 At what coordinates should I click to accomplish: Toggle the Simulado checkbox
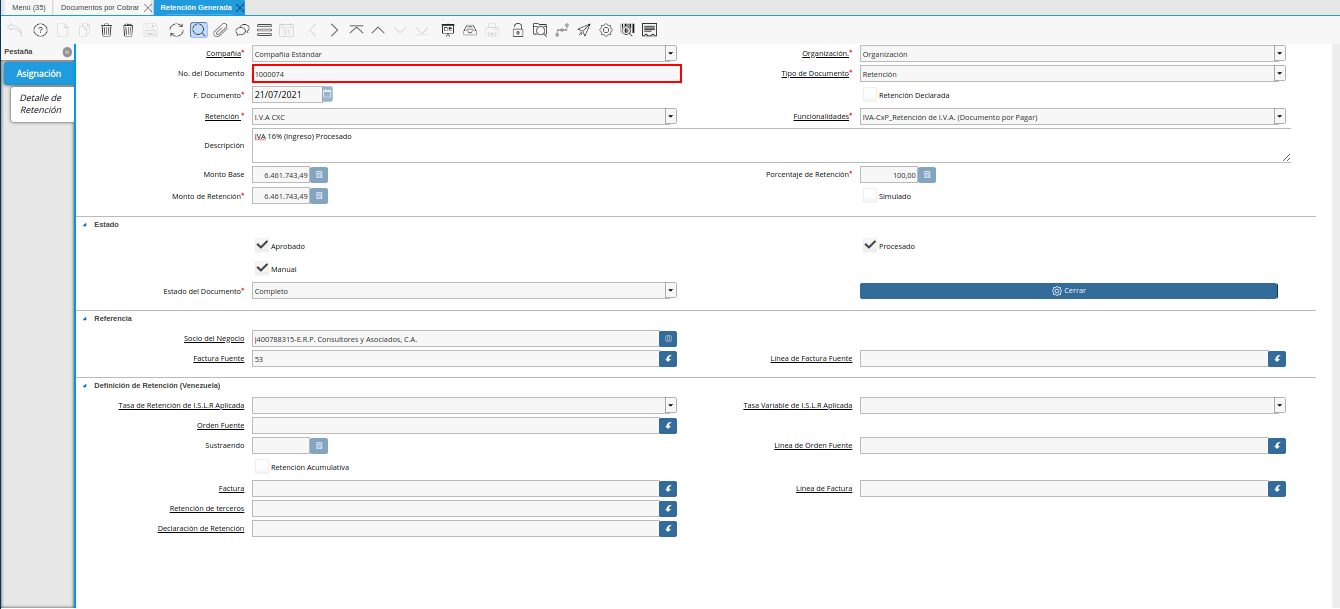point(870,196)
